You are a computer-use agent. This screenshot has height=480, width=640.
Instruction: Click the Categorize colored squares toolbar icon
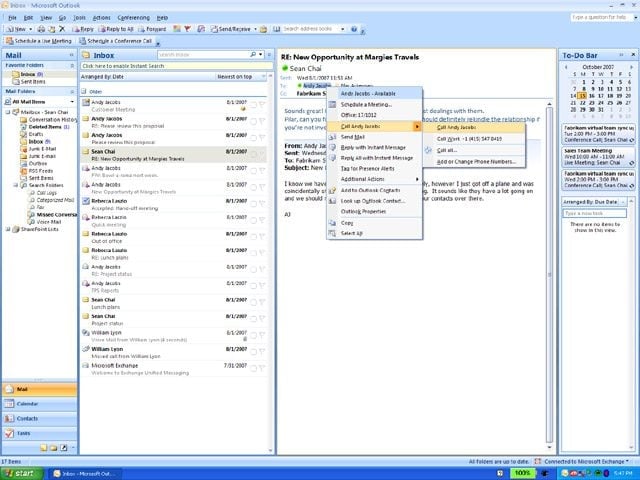click(x=177, y=29)
